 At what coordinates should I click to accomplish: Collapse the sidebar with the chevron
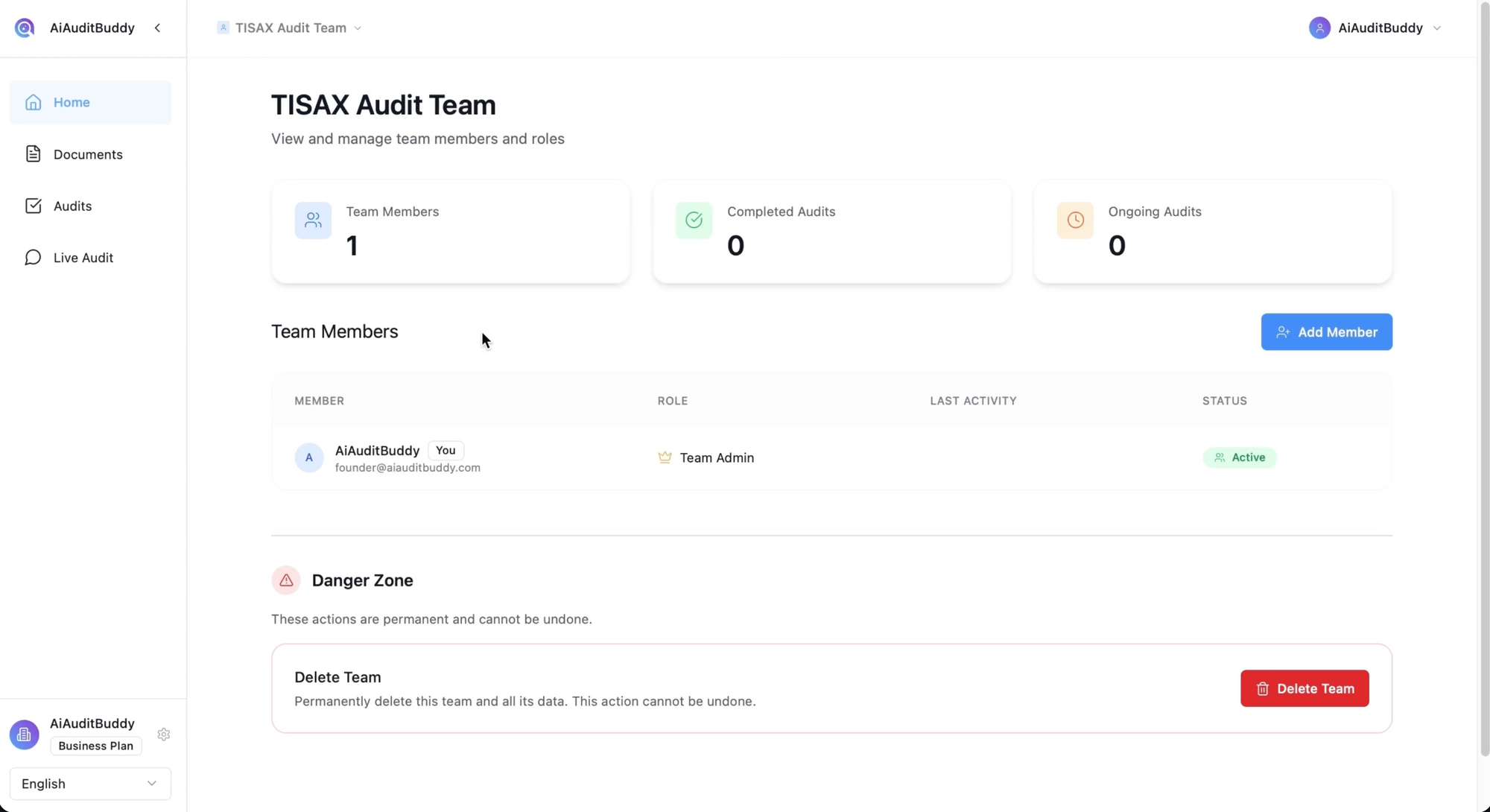click(x=157, y=28)
